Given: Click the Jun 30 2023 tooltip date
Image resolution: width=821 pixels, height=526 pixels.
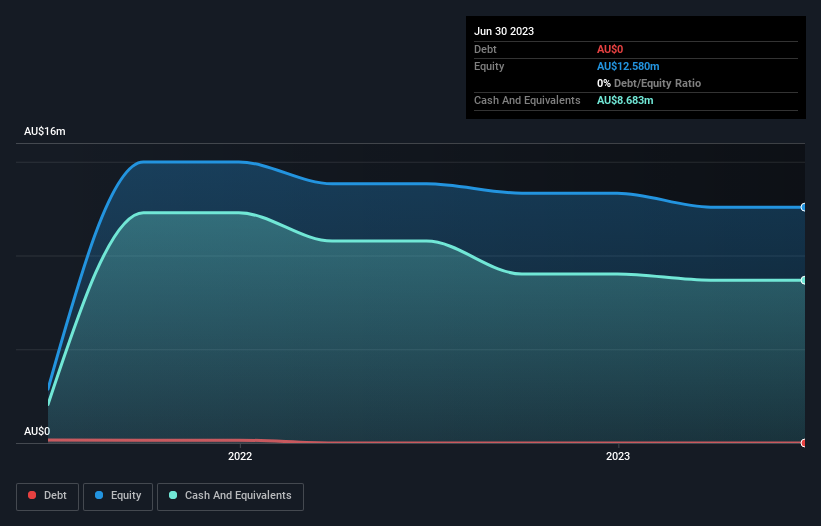Looking at the screenshot, I should coord(504,31).
